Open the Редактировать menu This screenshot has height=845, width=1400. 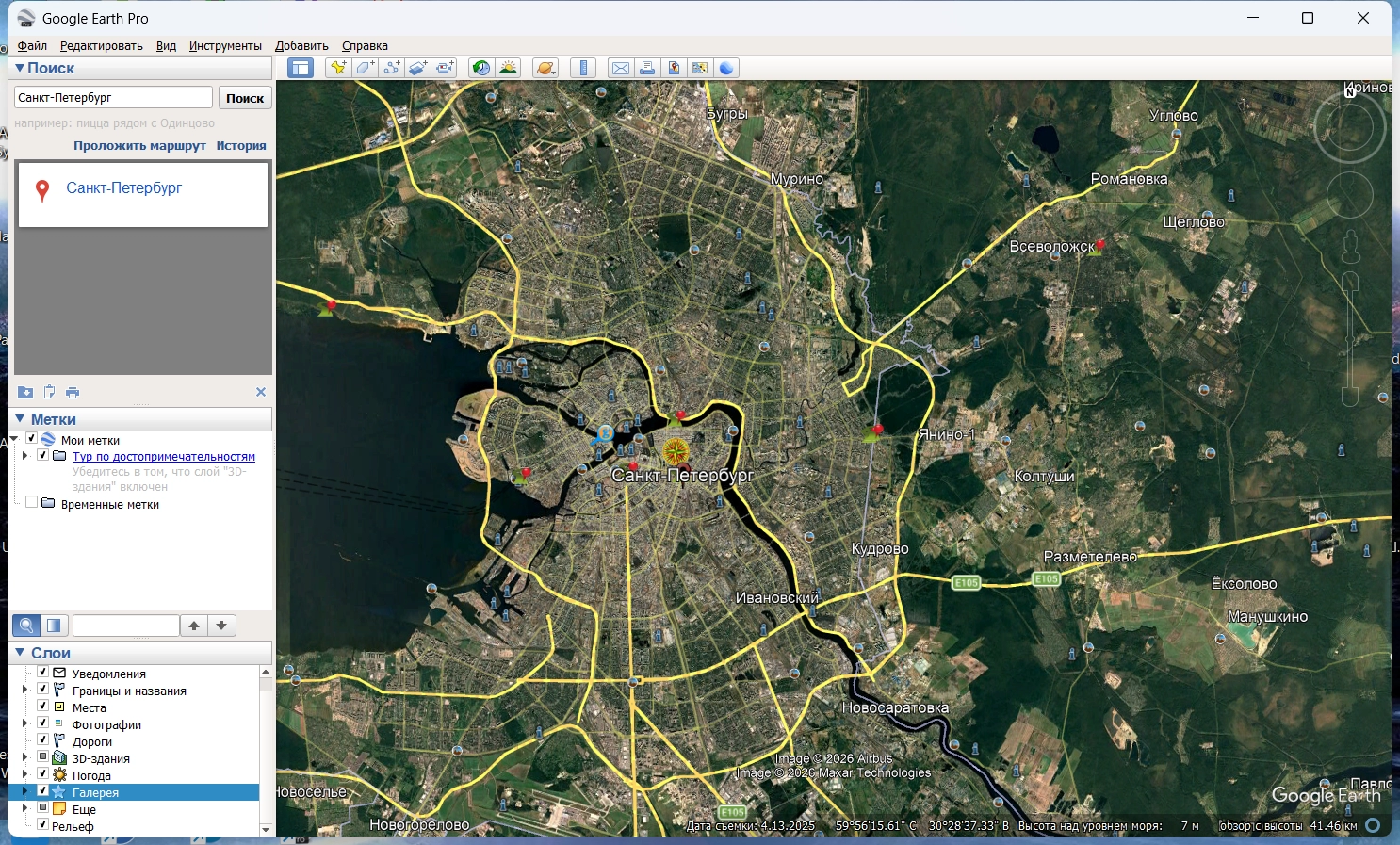coord(102,45)
